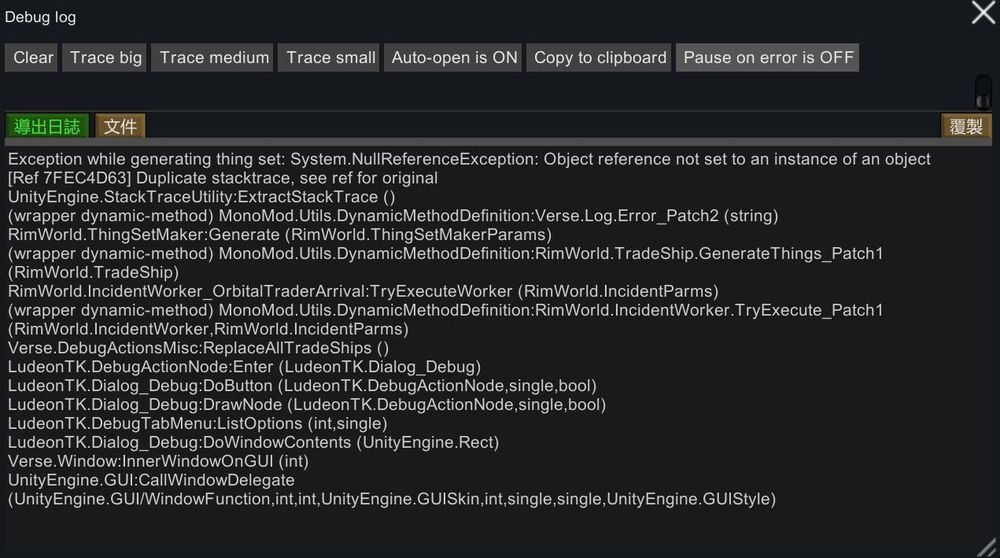Choose Trace small option

331,58
